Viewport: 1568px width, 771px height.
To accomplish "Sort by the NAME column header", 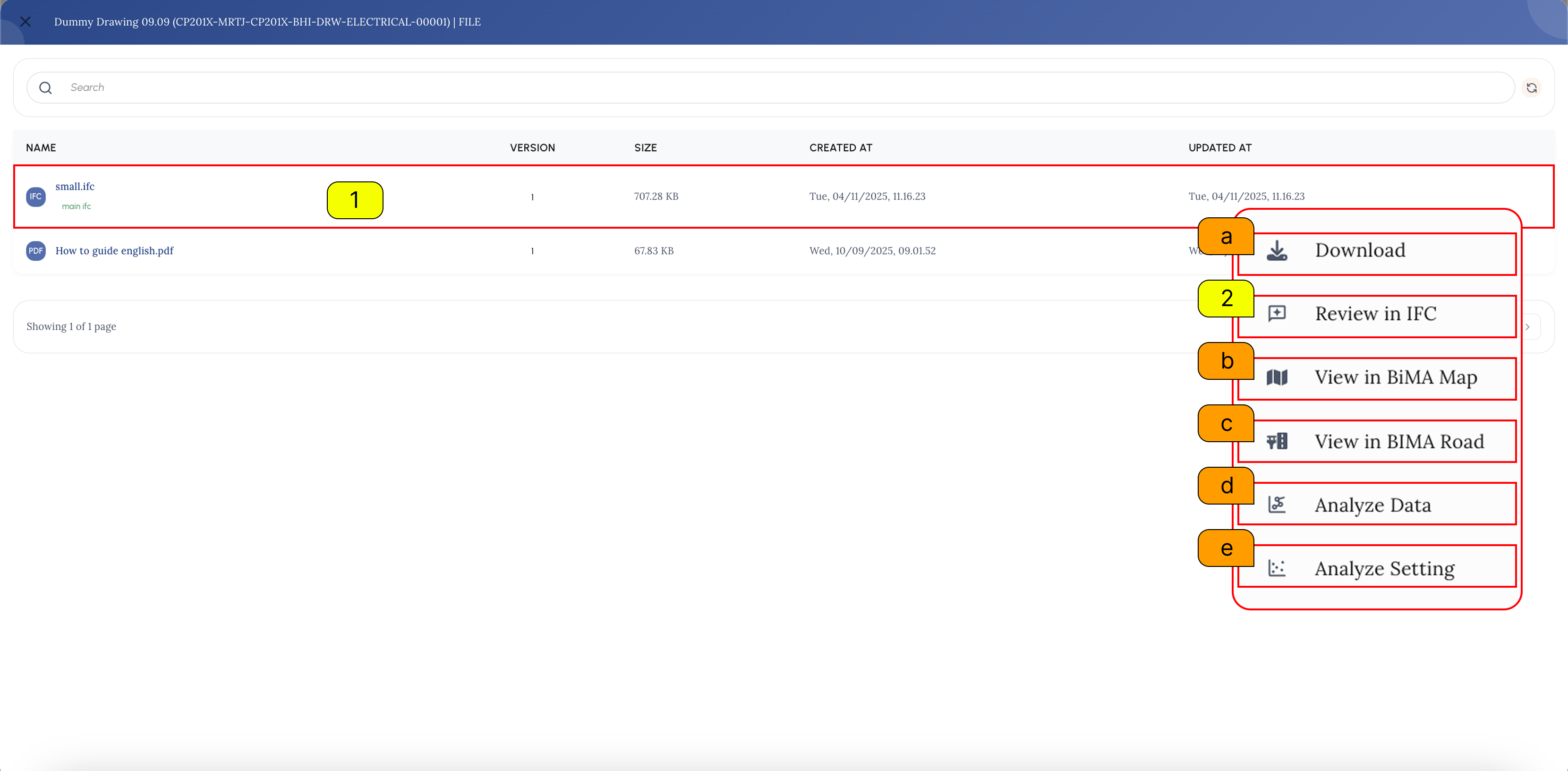I will coord(41,148).
